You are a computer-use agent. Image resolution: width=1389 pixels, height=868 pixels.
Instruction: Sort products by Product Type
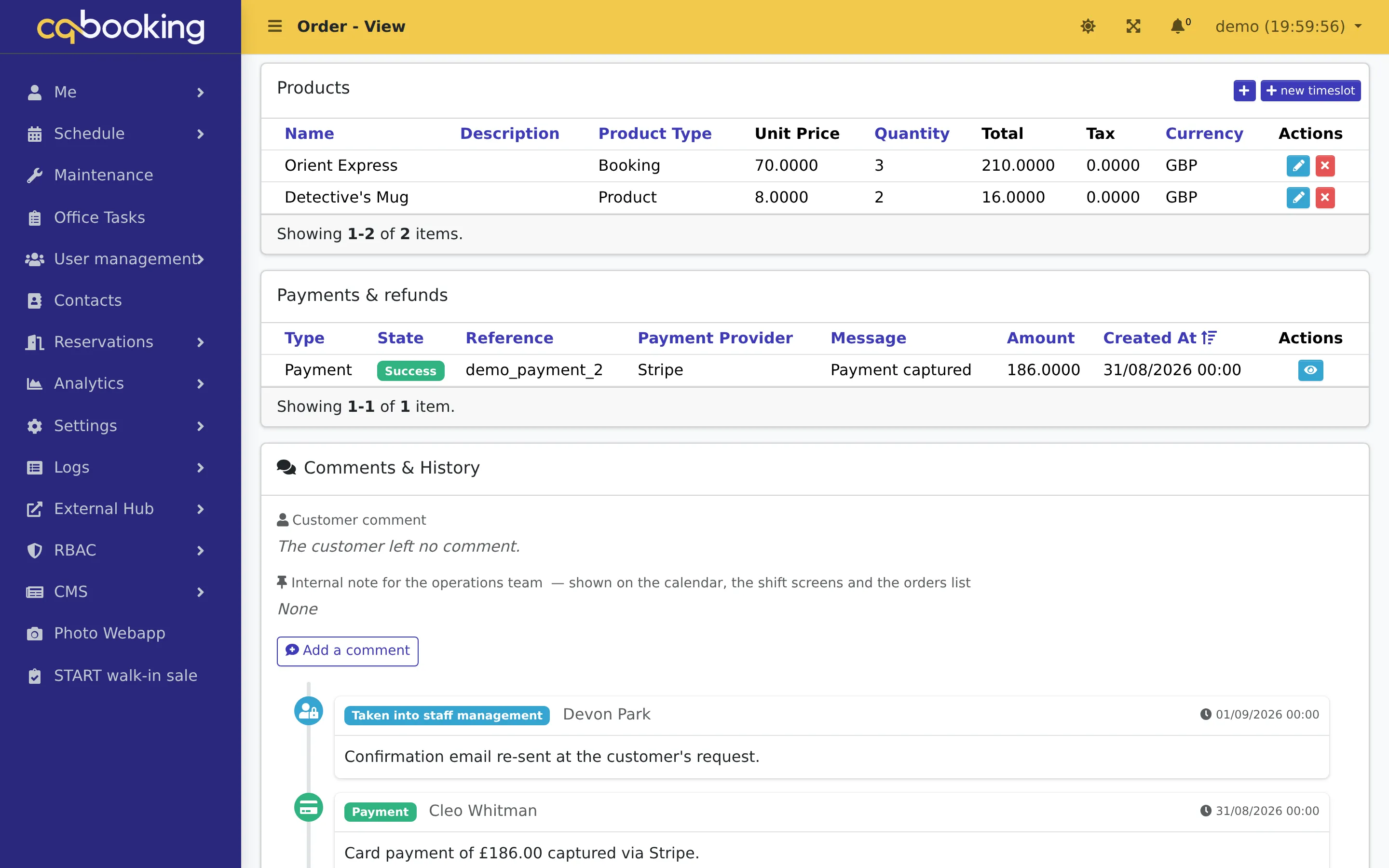point(655,134)
